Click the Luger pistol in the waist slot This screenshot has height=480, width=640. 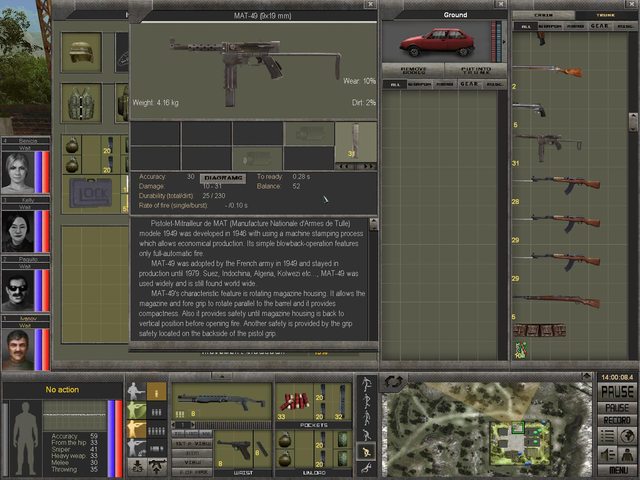[234, 449]
